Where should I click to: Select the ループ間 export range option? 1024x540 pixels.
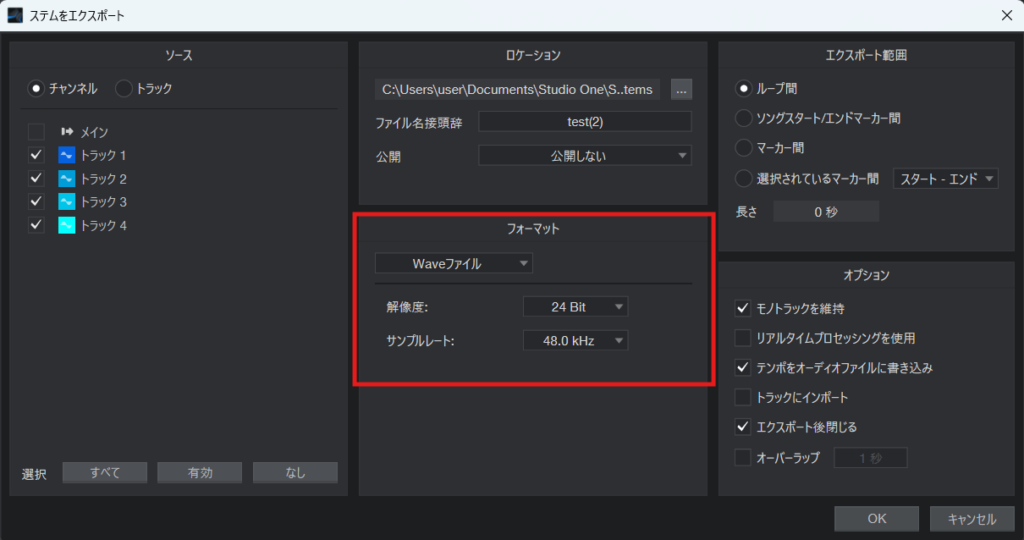coord(743,88)
